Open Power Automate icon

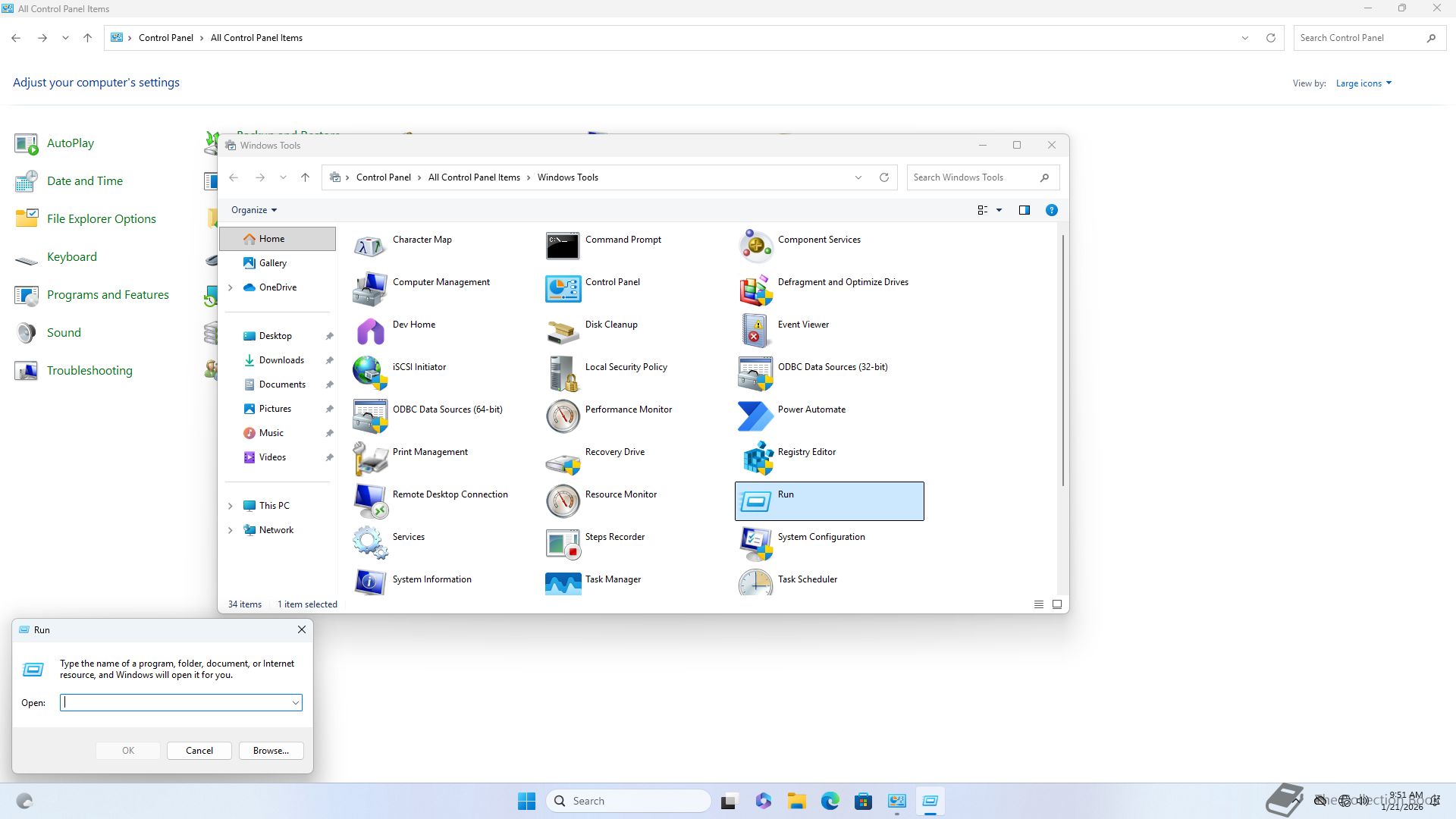[755, 416]
